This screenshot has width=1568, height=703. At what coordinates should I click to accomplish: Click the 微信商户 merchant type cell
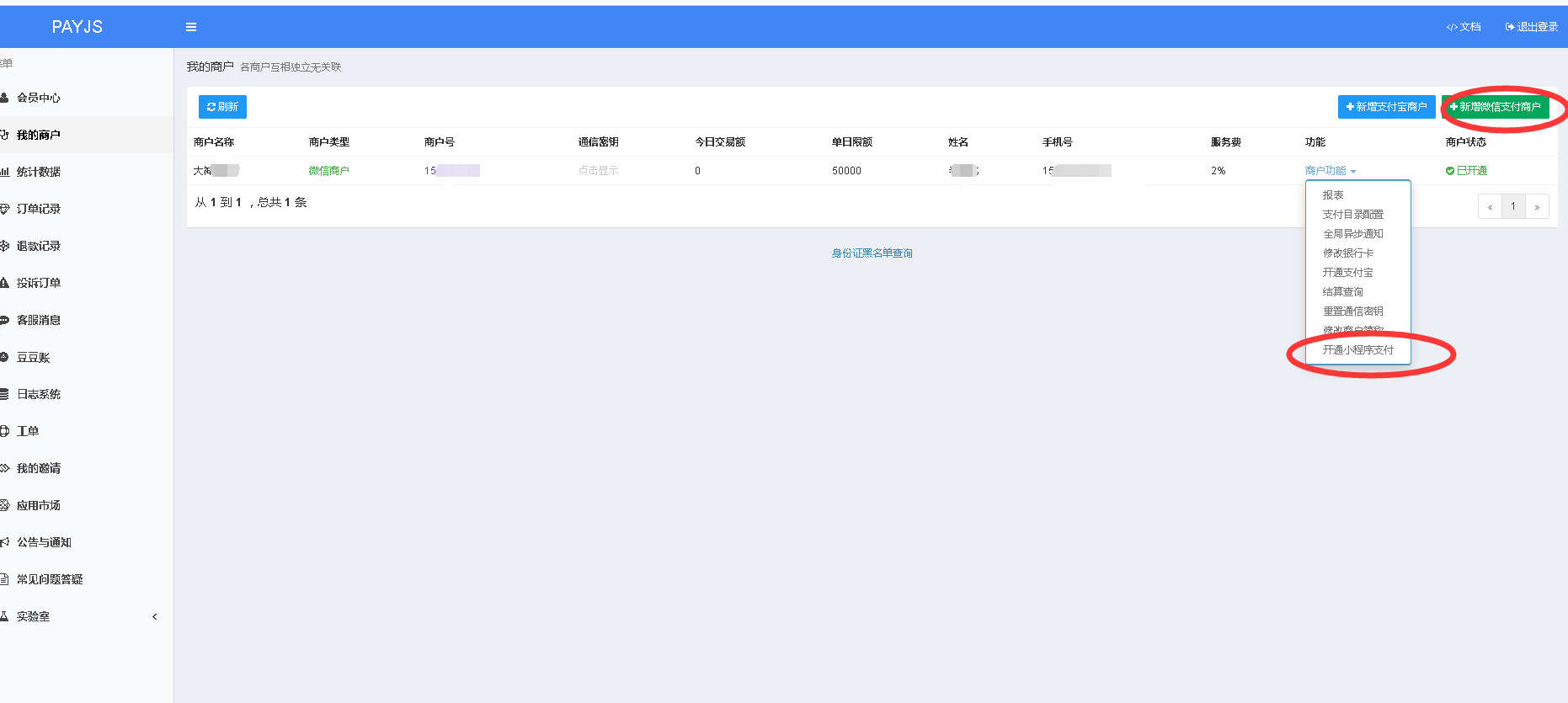(328, 171)
